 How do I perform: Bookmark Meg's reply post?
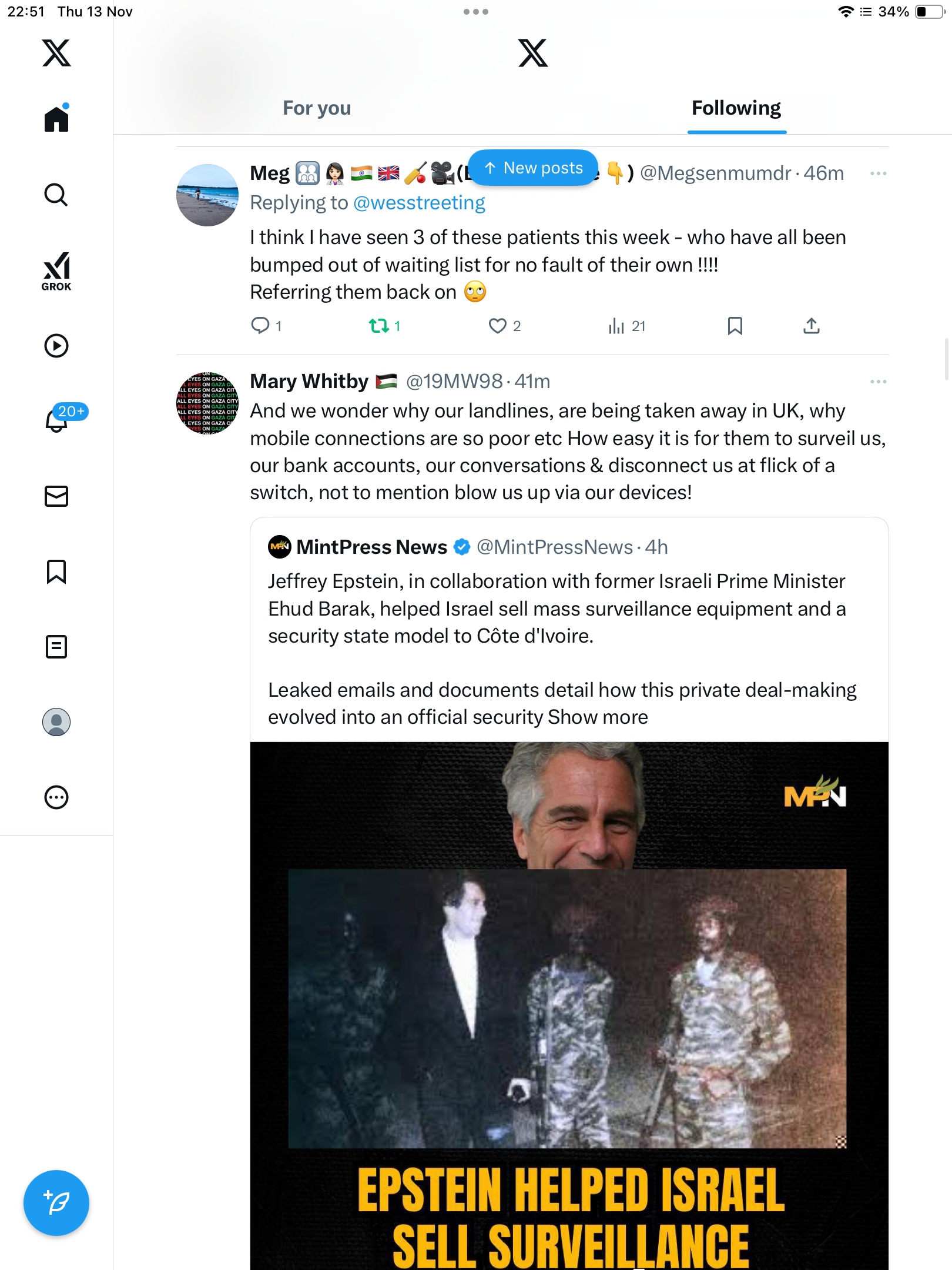735,326
